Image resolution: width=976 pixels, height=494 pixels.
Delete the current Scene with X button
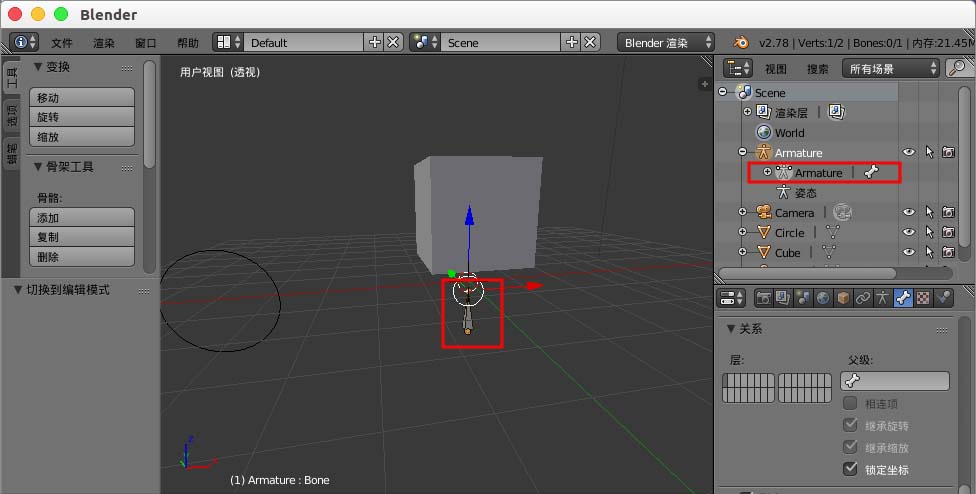[x=590, y=42]
